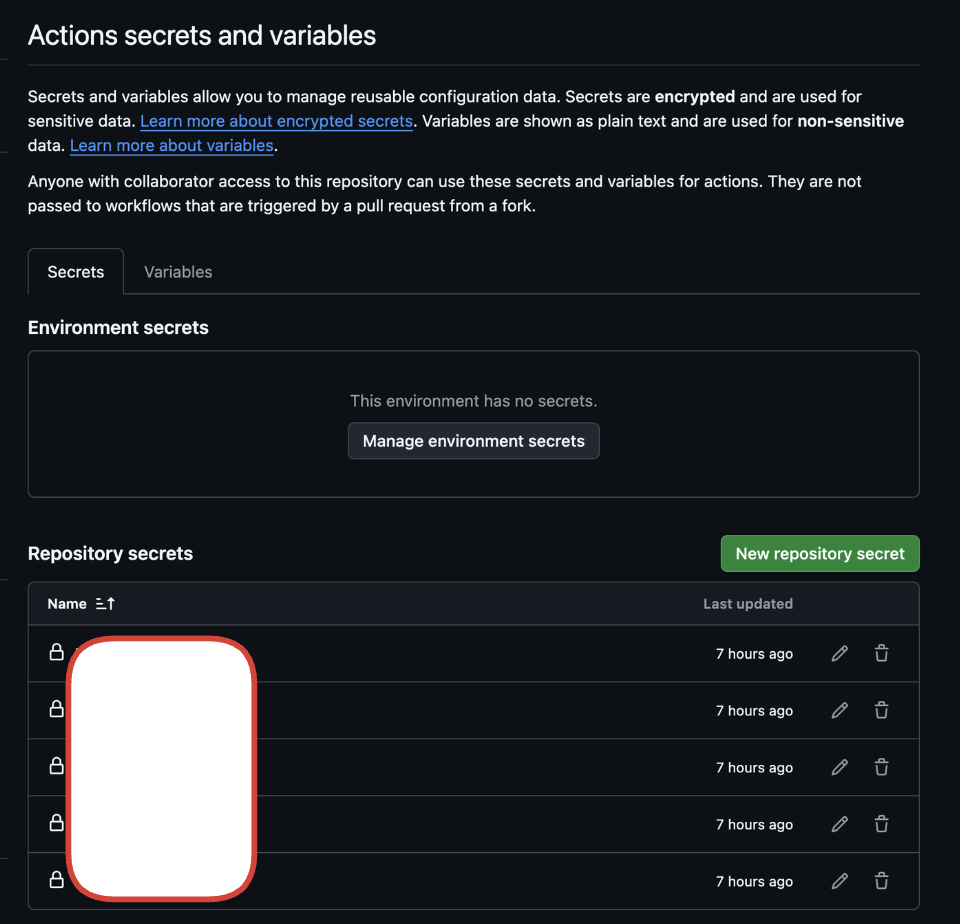Click the Last updated column header
This screenshot has height=924, width=960.
pyautogui.click(x=748, y=604)
